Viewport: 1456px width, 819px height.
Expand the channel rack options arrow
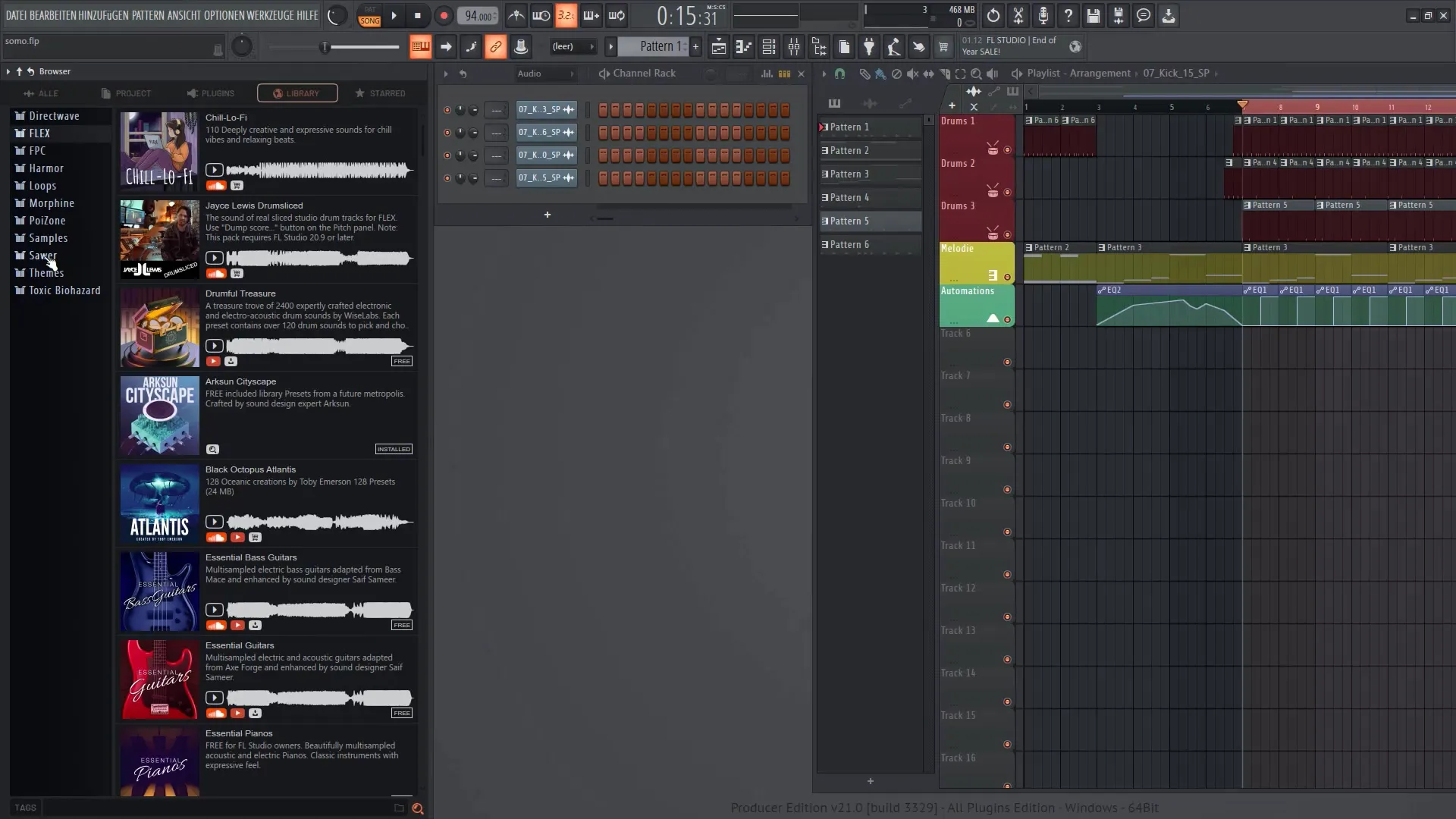(x=446, y=74)
